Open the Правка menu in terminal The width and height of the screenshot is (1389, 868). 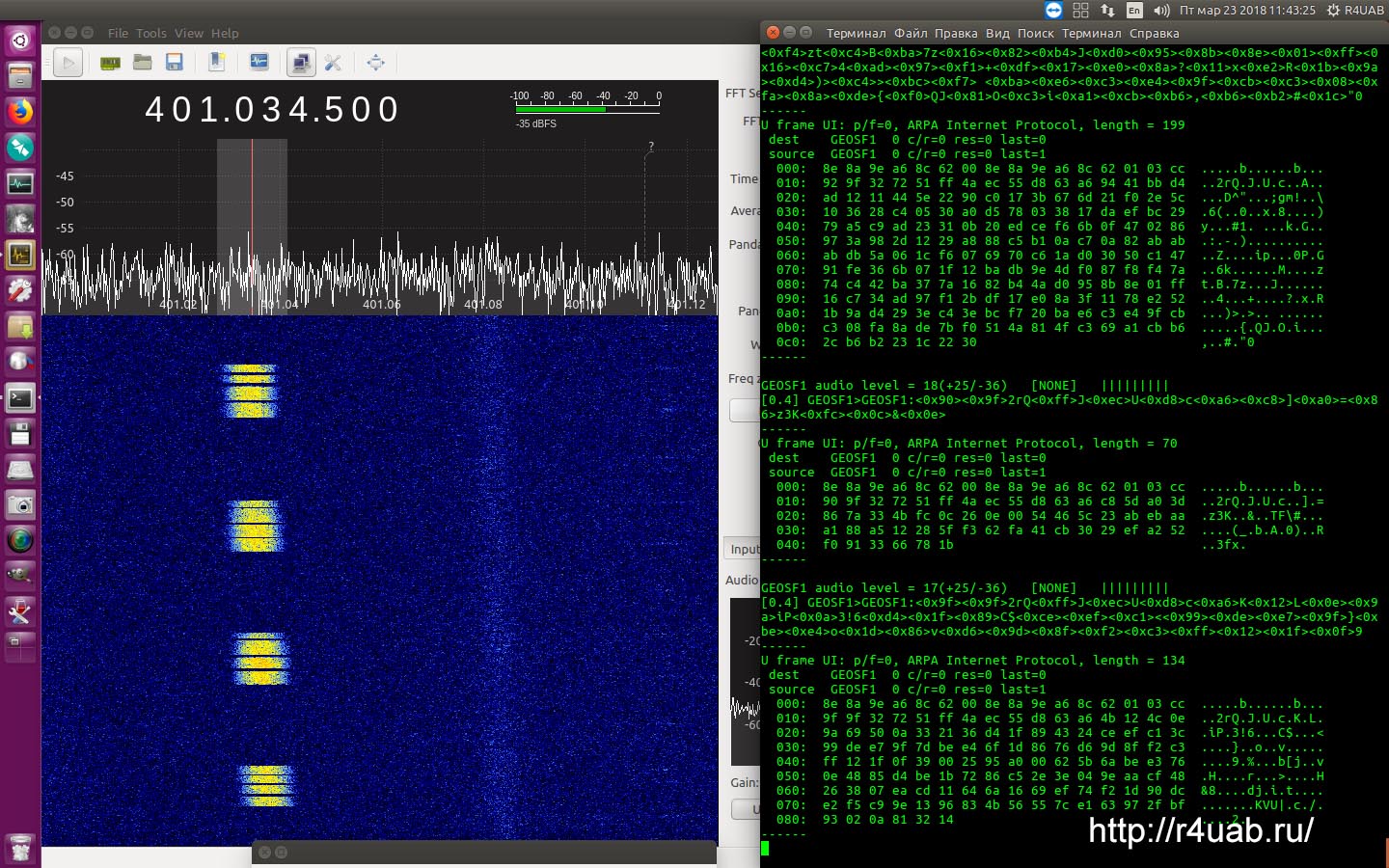[x=956, y=33]
